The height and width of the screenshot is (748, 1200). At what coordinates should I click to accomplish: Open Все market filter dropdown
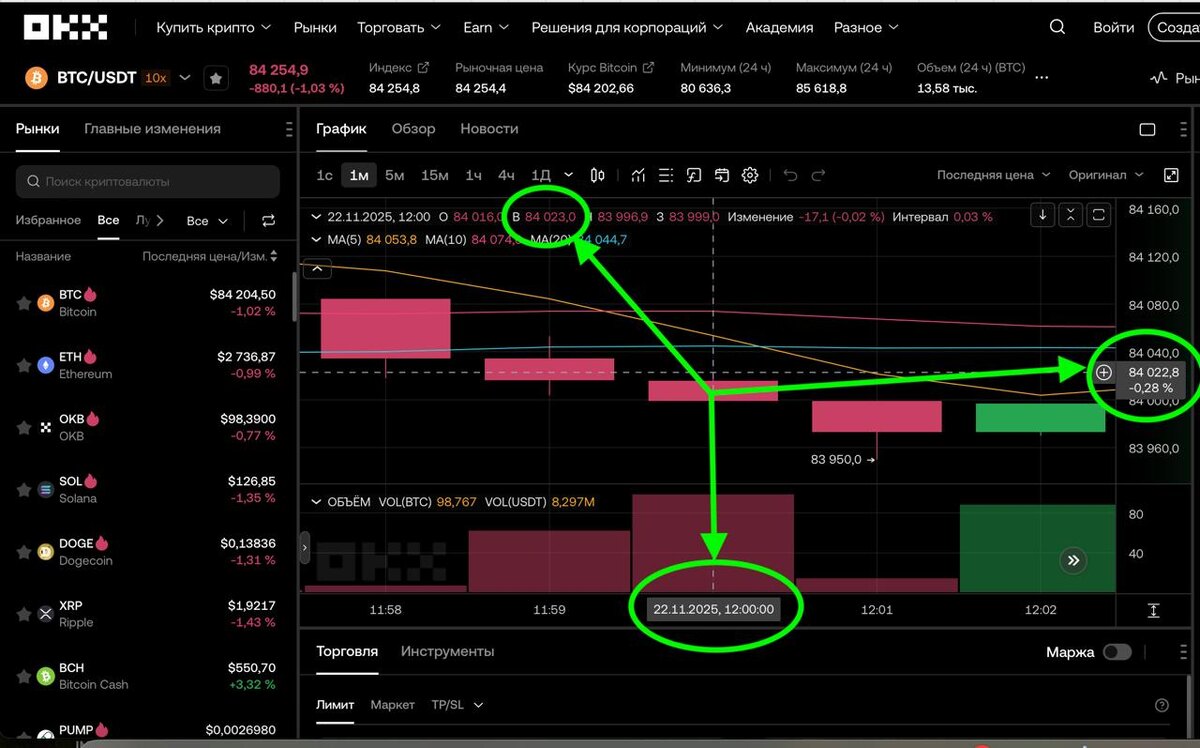tap(207, 221)
